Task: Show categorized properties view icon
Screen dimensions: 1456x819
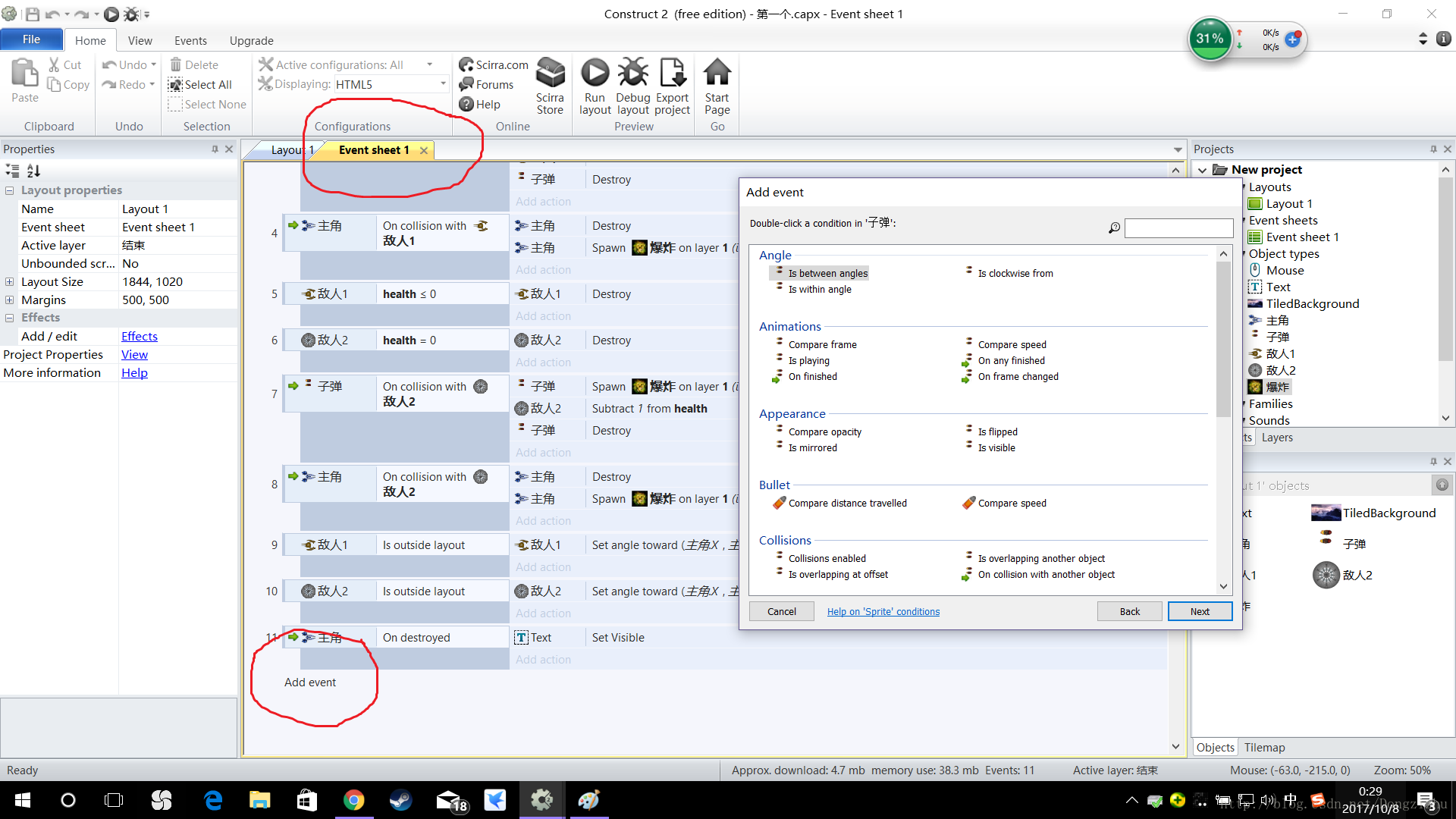Action: coord(12,171)
